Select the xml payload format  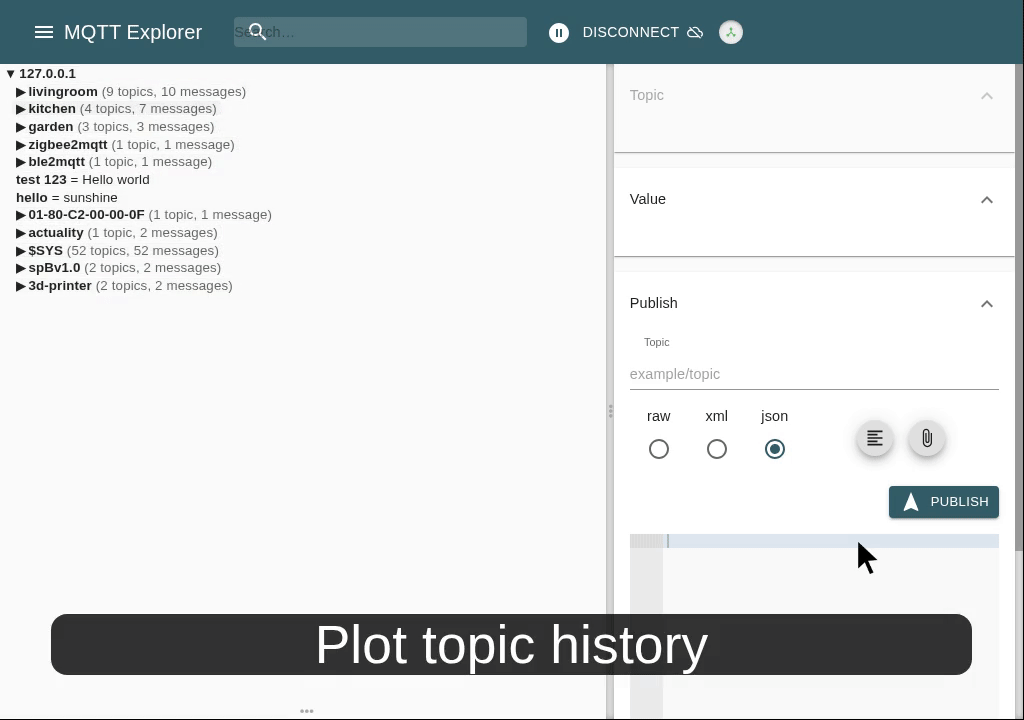(717, 449)
